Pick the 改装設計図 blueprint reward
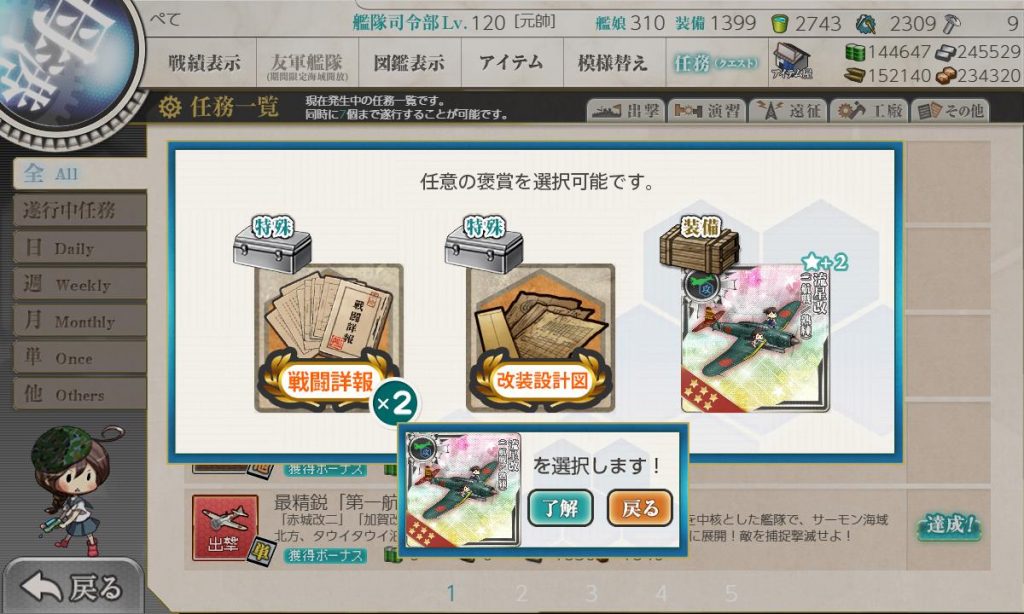The height and width of the screenshot is (614, 1024). (541, 338)
